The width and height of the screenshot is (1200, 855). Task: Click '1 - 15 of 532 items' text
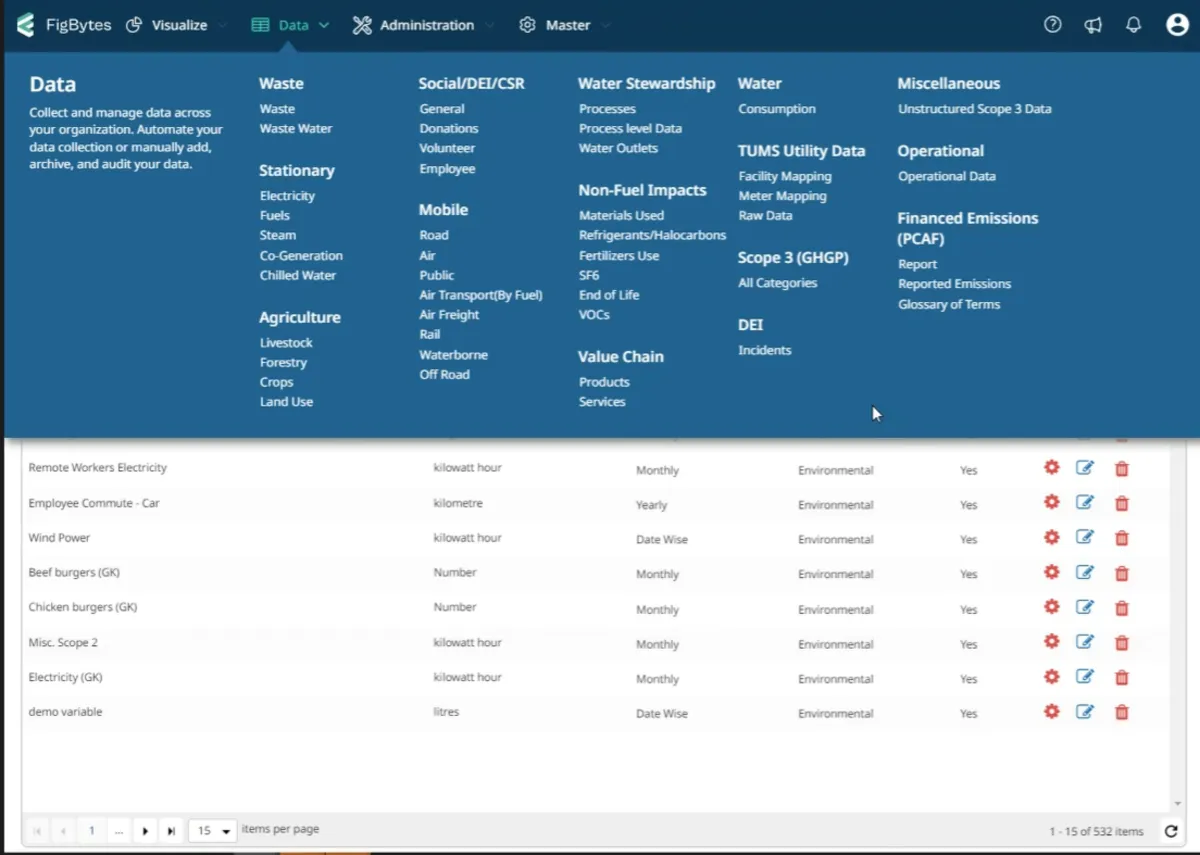1096,831
